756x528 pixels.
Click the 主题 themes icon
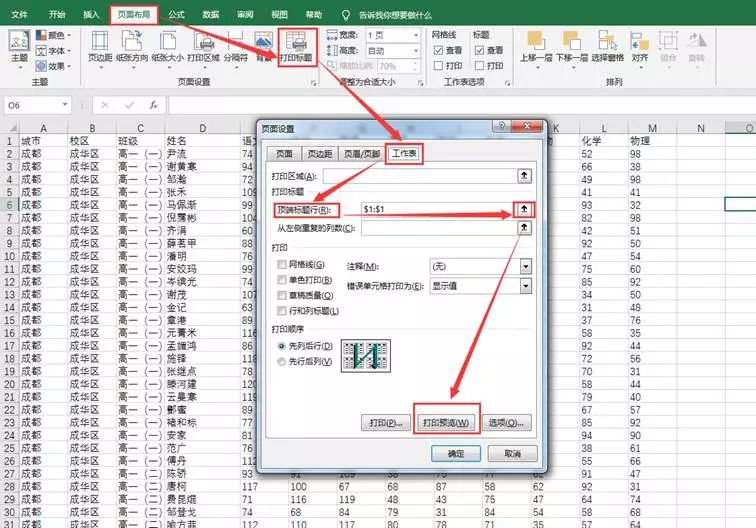point(20,47)
